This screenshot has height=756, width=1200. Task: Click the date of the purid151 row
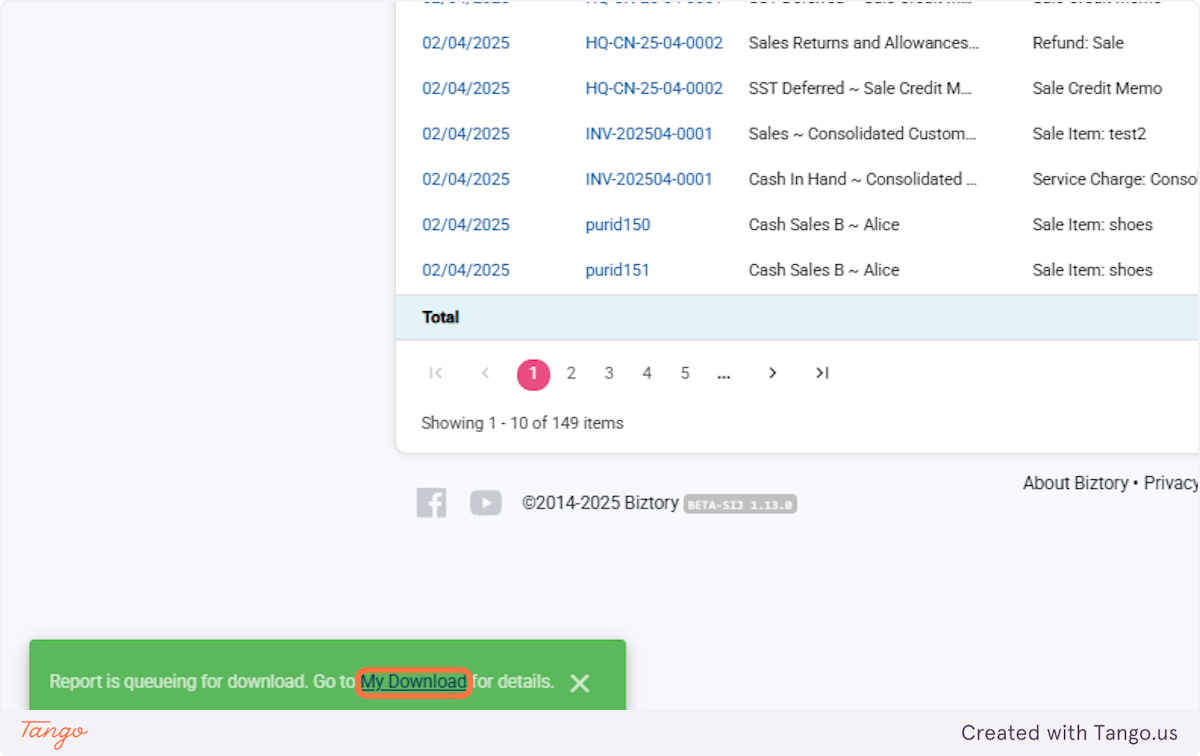(466, 270)
